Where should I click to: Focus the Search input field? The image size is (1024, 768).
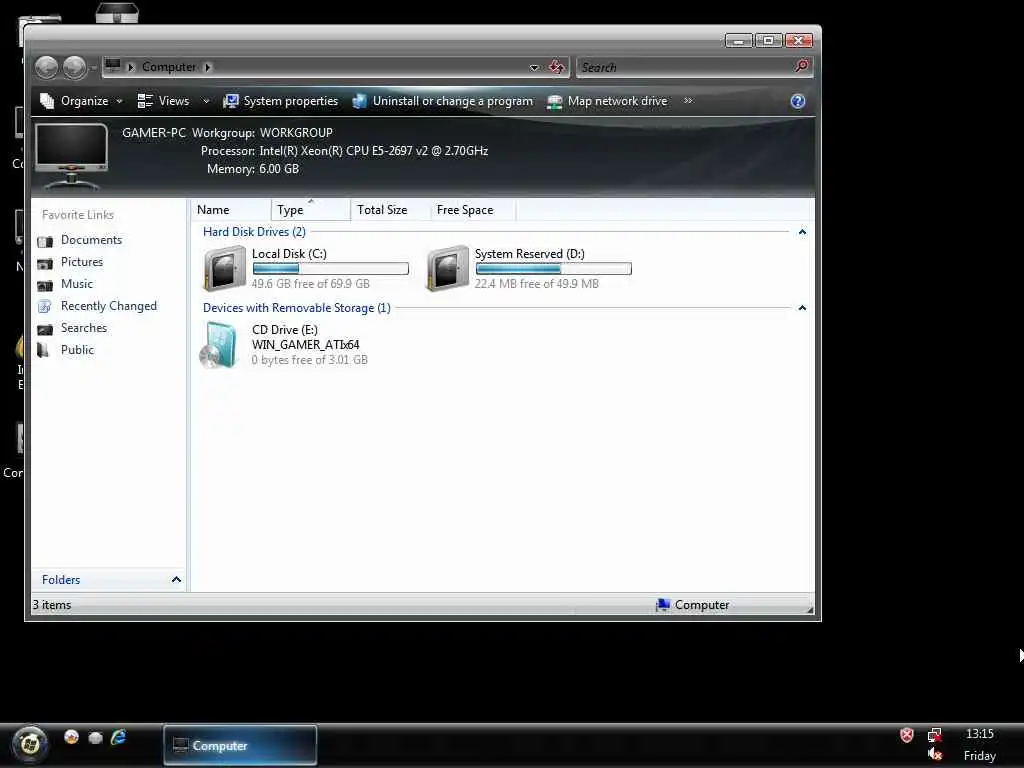coord(684,67)
